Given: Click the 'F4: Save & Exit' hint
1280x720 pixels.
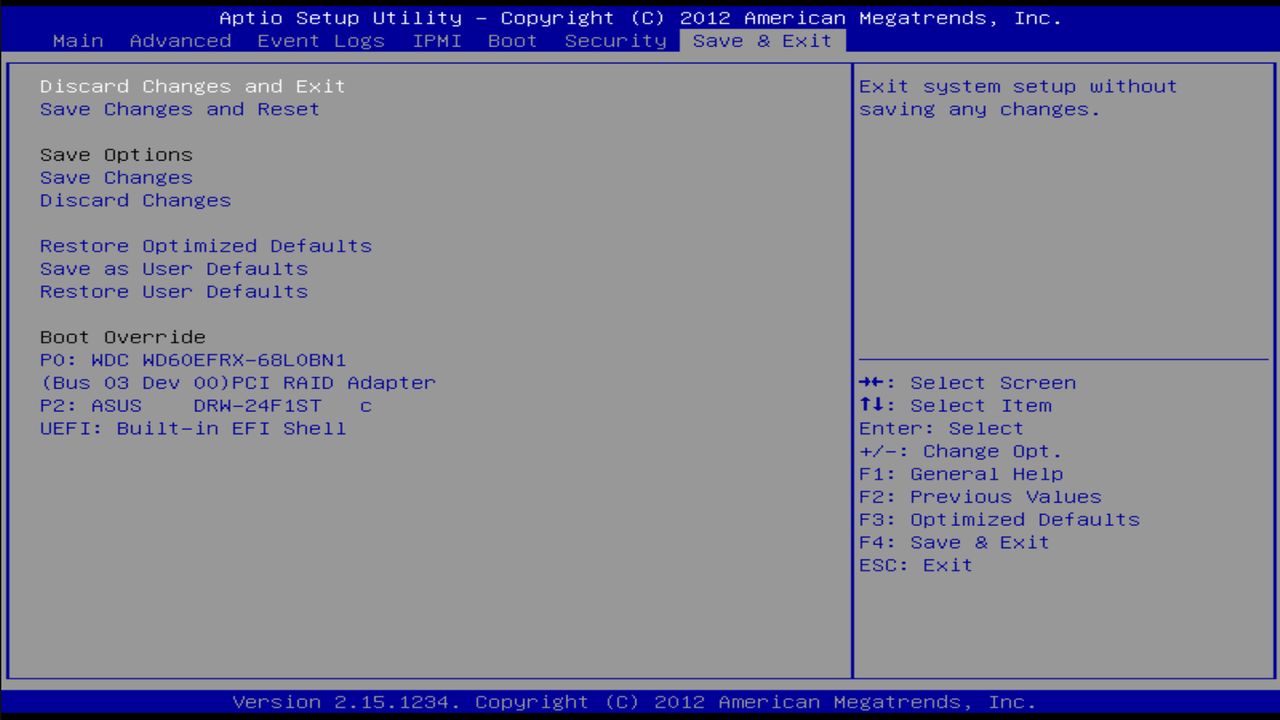Looking at the screenshot, I should point(954,543).
